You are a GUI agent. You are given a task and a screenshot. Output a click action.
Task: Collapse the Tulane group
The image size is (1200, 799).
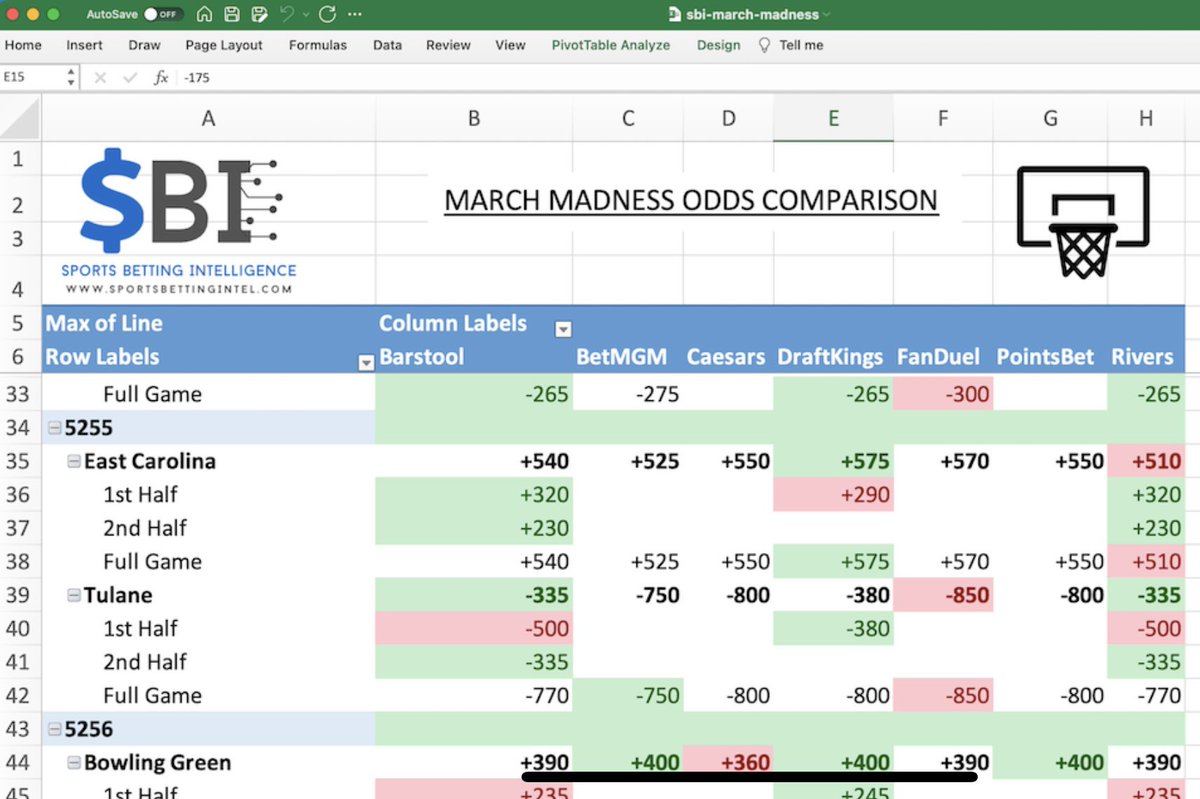point(74,596)
